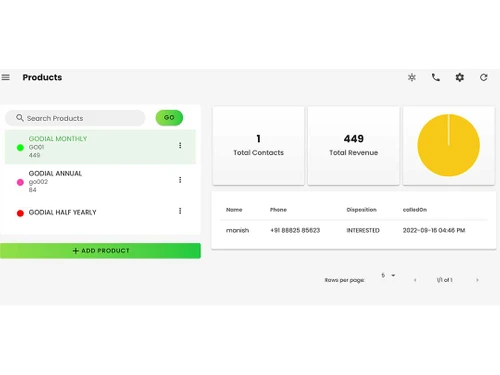The height and width of the screenshot is (375, 500).
Task: Select the GODIAL HALF YEARLY product
Action: pos(100,212)
